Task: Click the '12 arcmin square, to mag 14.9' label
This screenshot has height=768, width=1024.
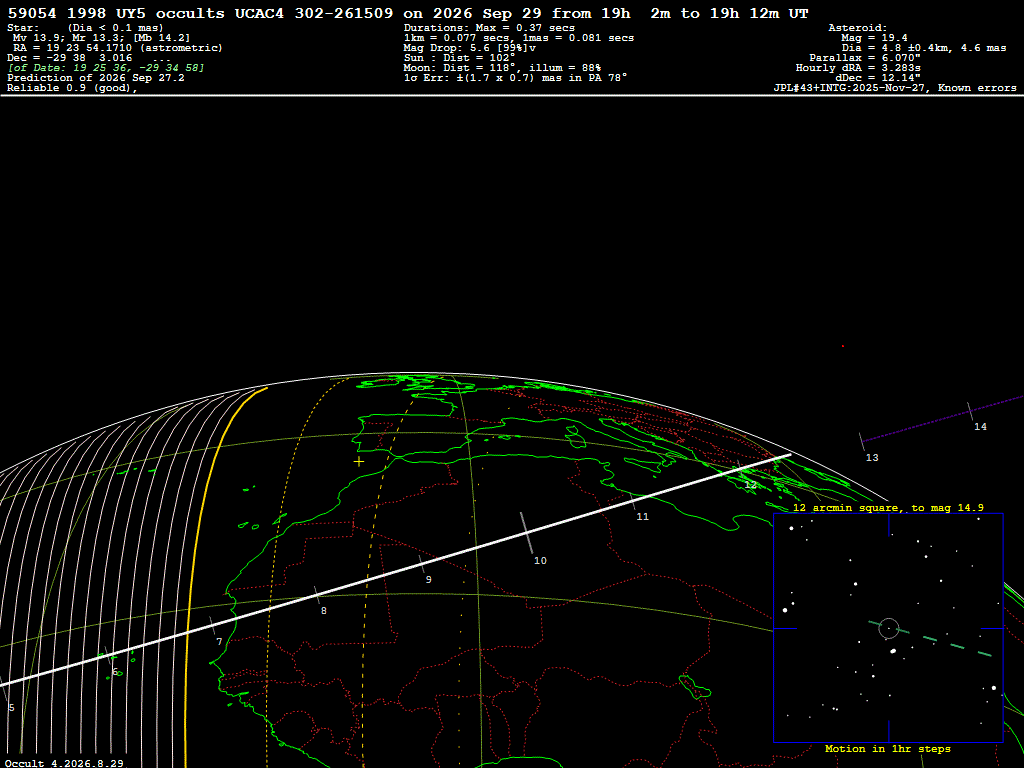Action: click(888, 507)
